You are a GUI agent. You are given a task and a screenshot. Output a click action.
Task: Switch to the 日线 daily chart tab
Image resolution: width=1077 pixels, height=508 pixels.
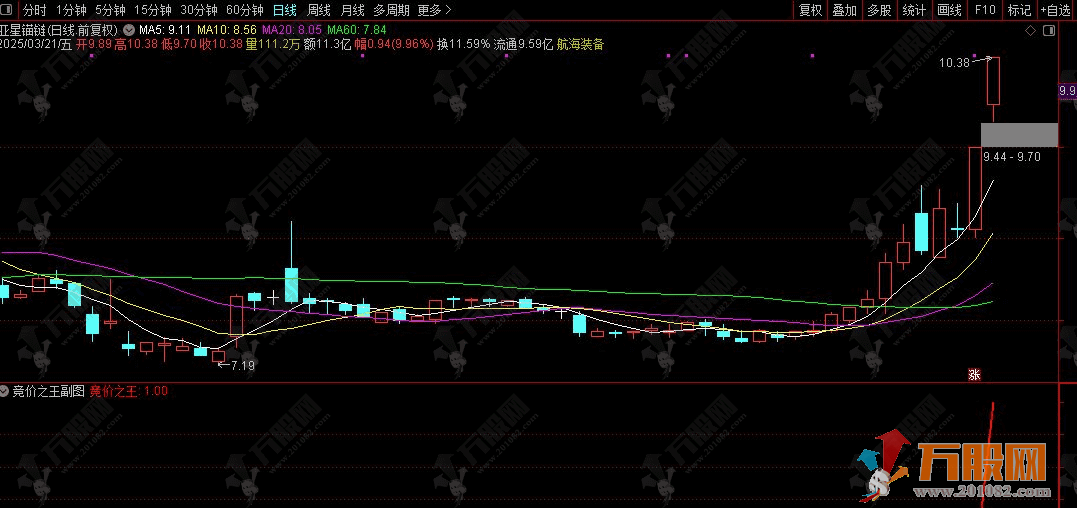(x=284, y=10)
